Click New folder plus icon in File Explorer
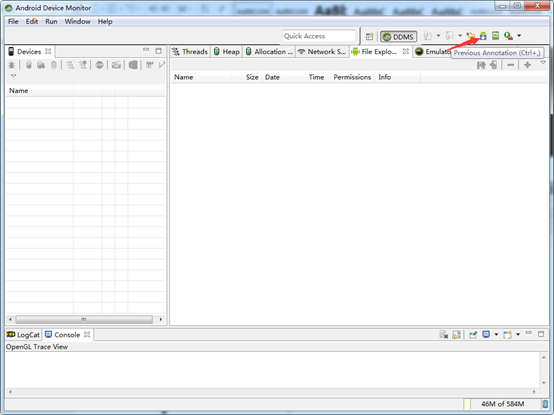554x415 pixels. 528,65
